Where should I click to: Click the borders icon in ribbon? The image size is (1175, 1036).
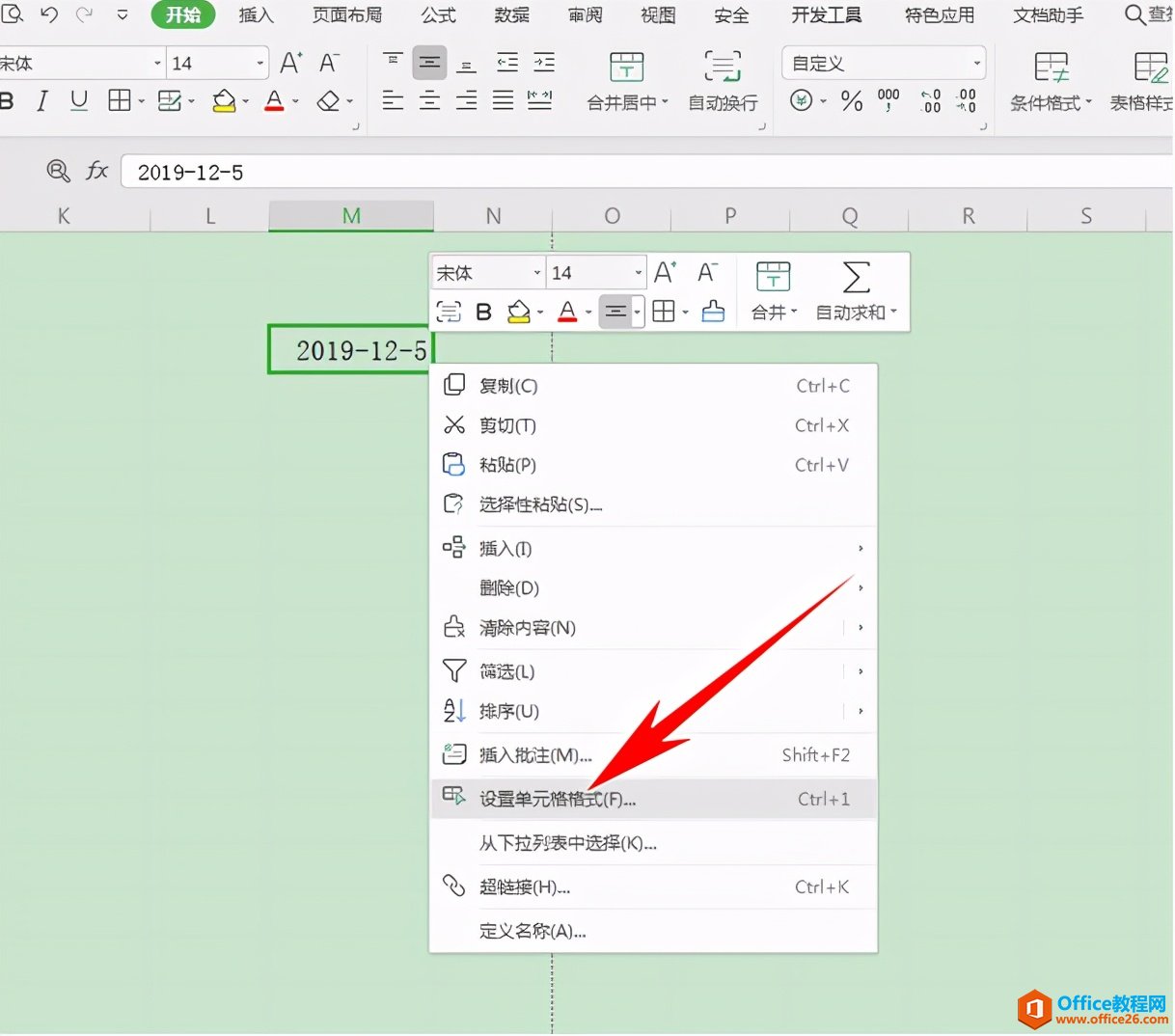120,100
